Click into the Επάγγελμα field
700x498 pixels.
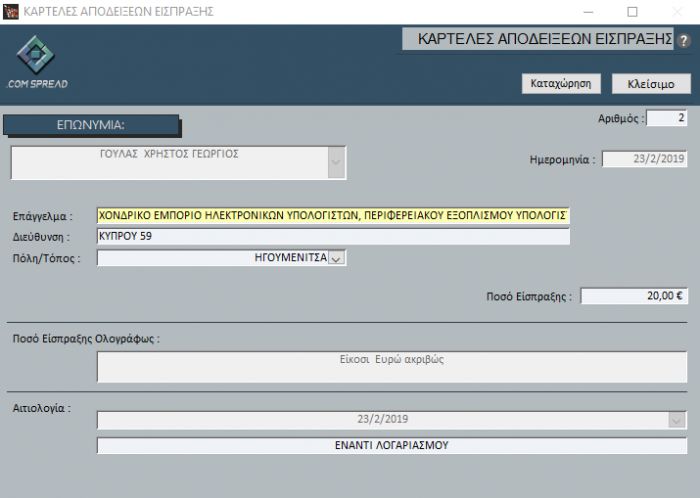pyautogui.click(x=333, y=216)
